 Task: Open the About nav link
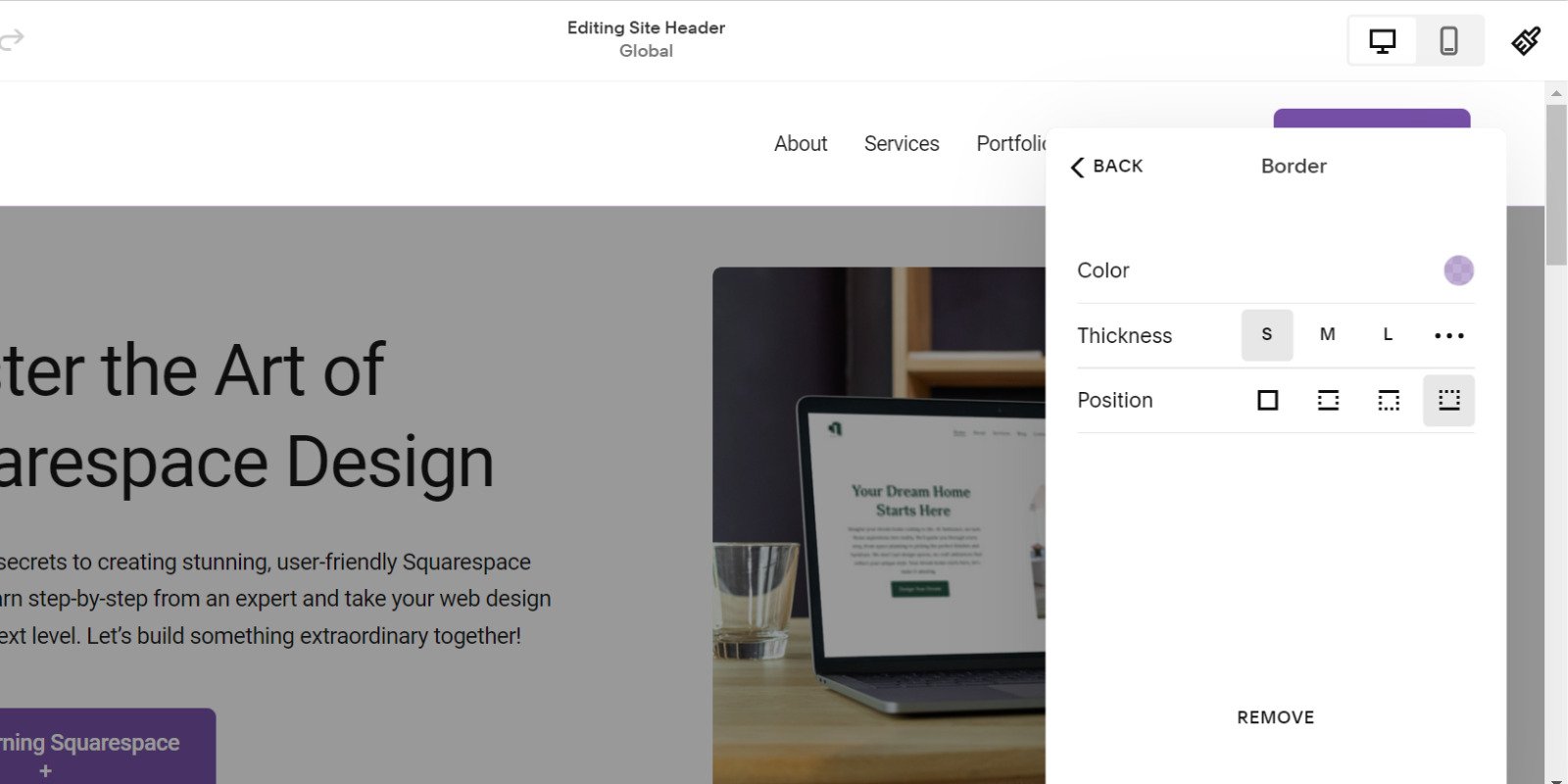(x=801, y=144)
